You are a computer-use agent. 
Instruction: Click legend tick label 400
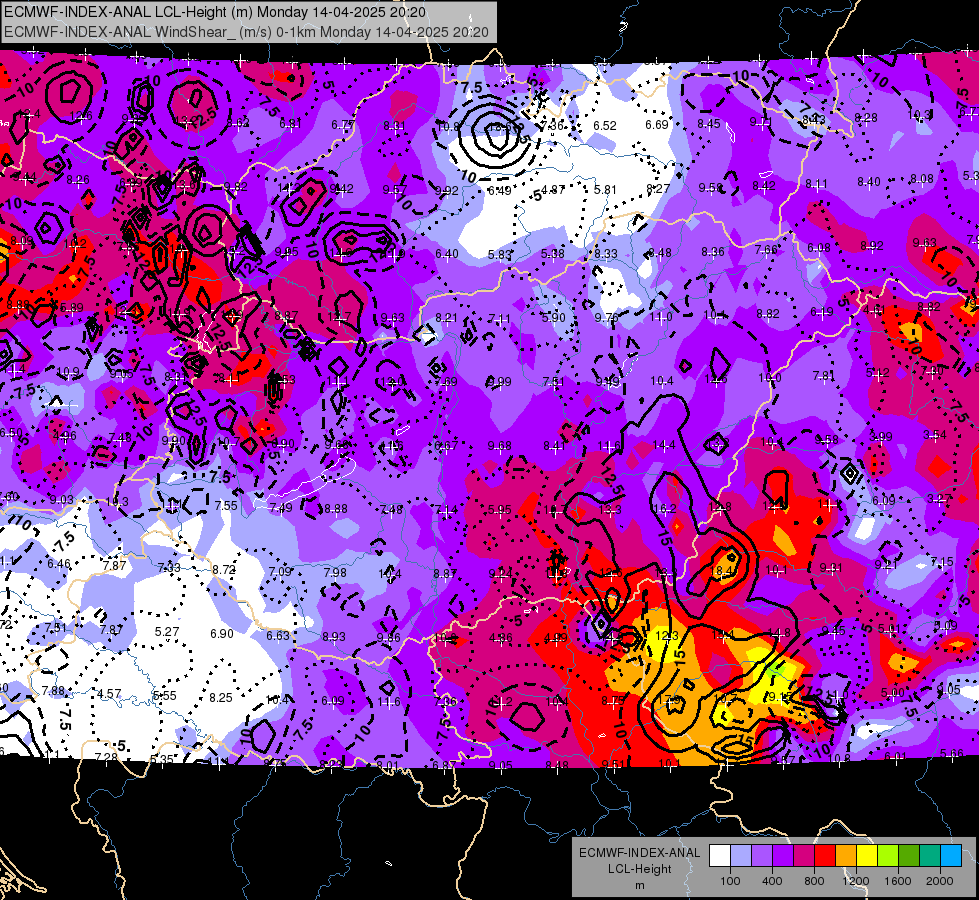772,881
